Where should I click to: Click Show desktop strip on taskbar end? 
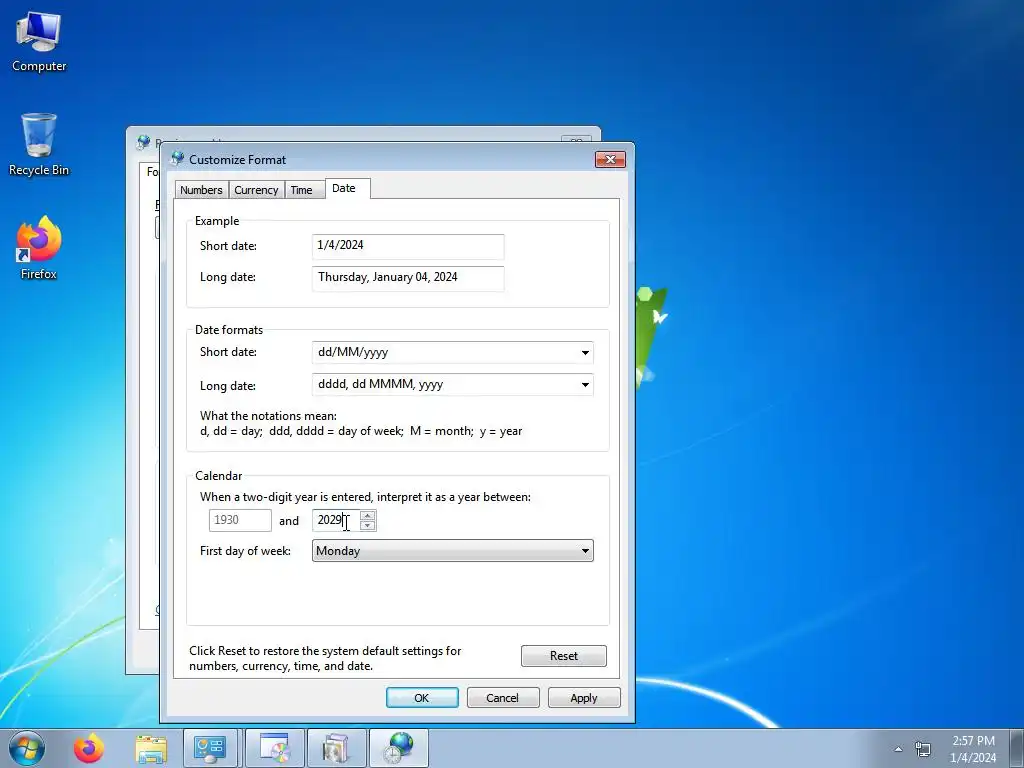(1017, 749)
